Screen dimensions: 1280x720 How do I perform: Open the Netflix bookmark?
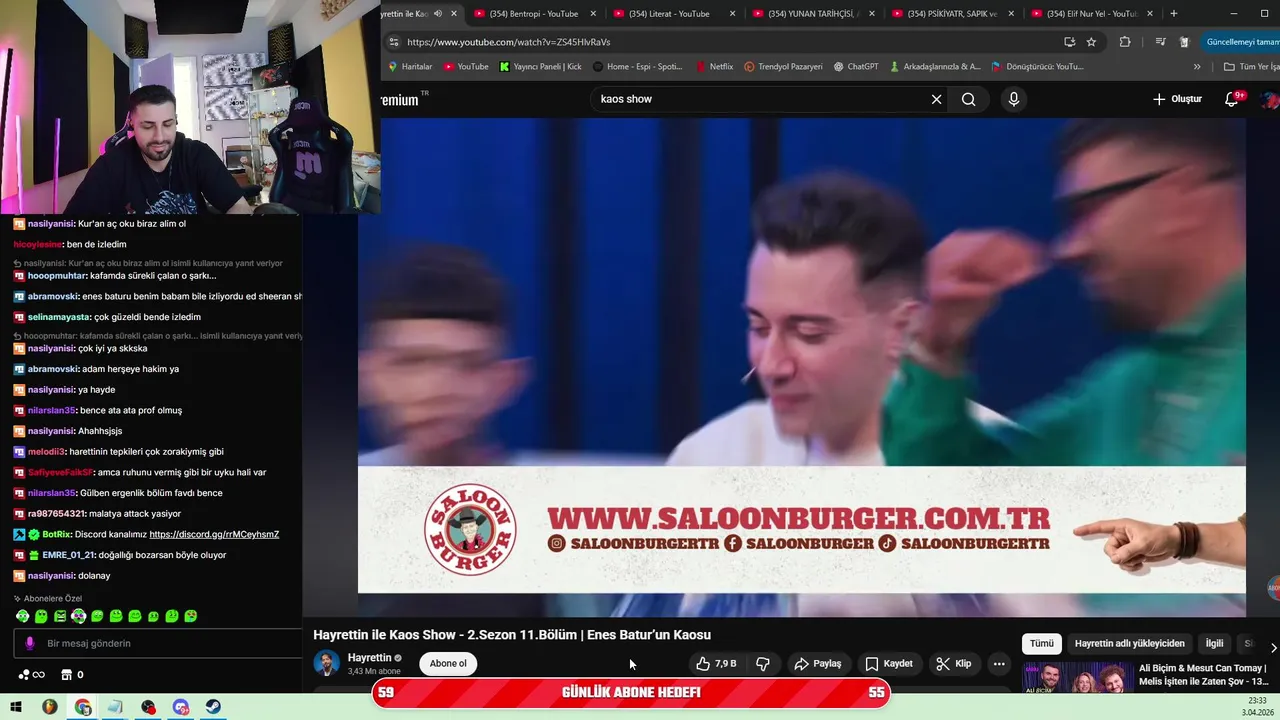pos(714,67)
